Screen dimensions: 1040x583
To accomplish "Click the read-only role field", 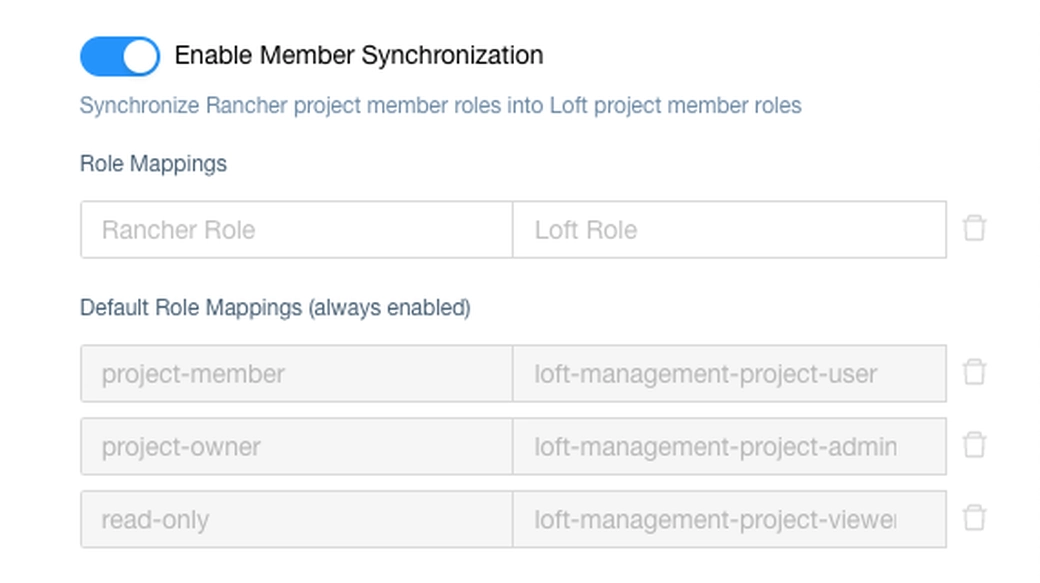I will tap(296, 520).
